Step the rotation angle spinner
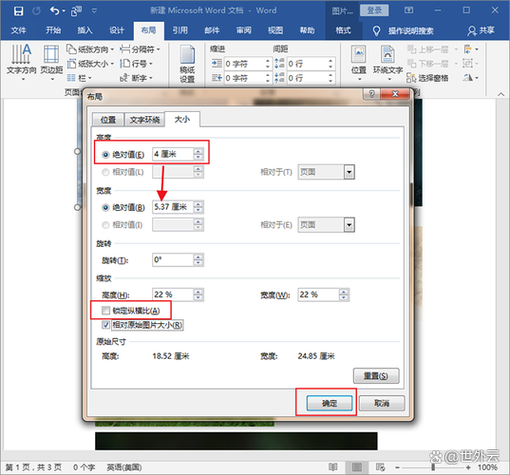This screenshot has width=510, height=475. pyautogui.click(x=198, y=260)
